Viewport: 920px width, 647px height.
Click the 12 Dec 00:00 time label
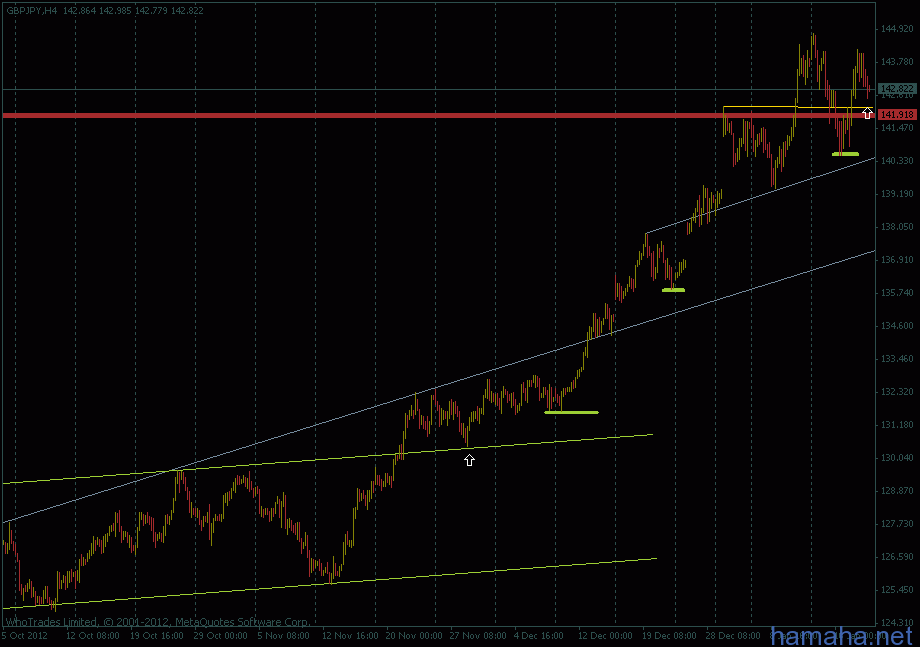point(605,635)
